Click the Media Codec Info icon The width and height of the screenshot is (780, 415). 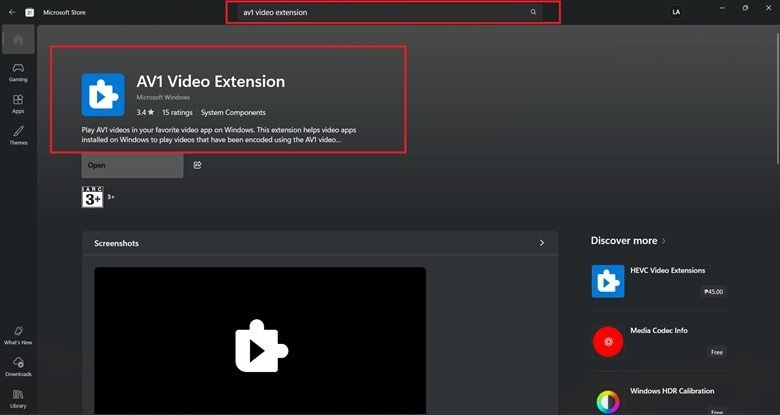point(608,342)
